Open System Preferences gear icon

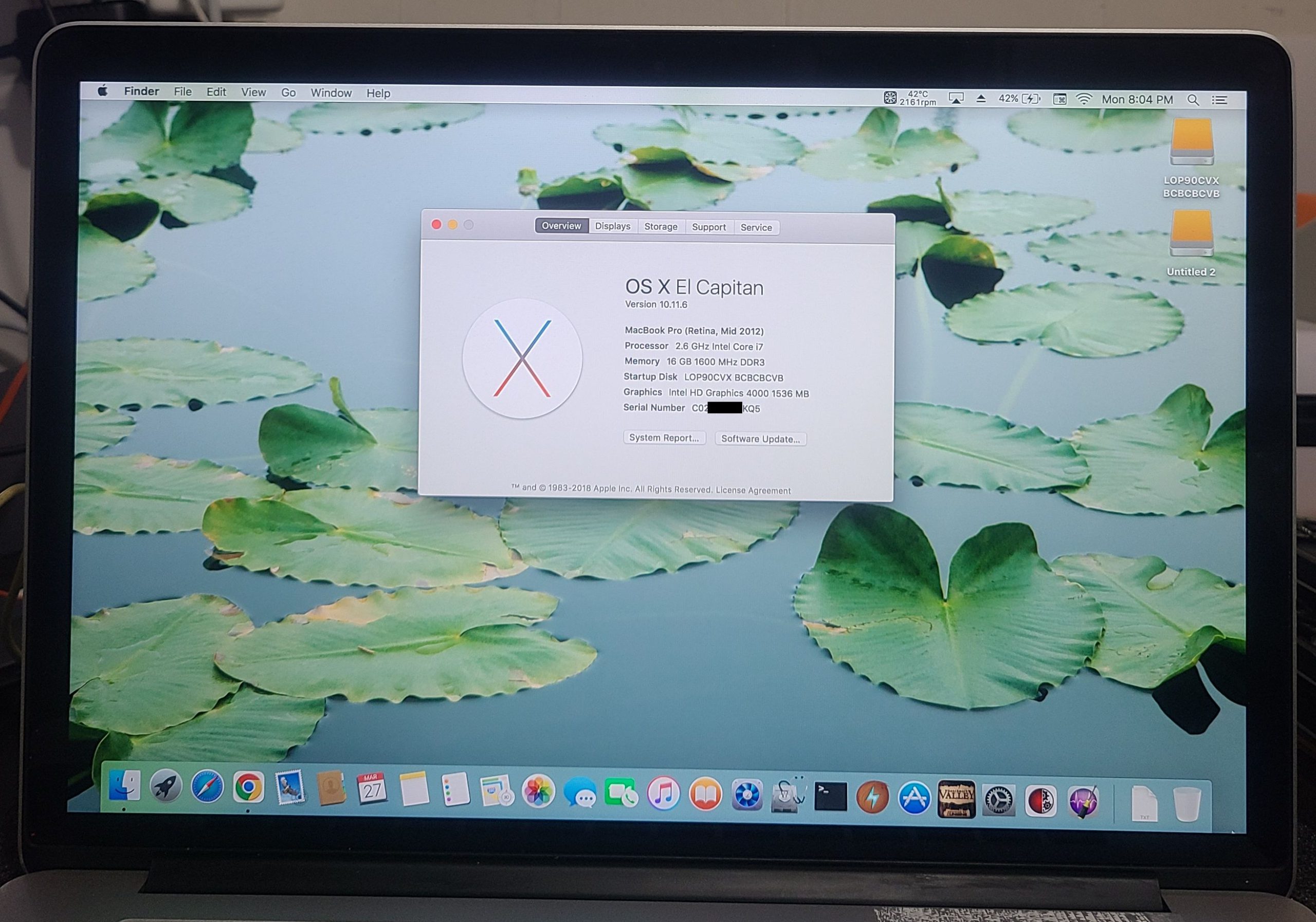pyautogui.click(x=998, y=800)
